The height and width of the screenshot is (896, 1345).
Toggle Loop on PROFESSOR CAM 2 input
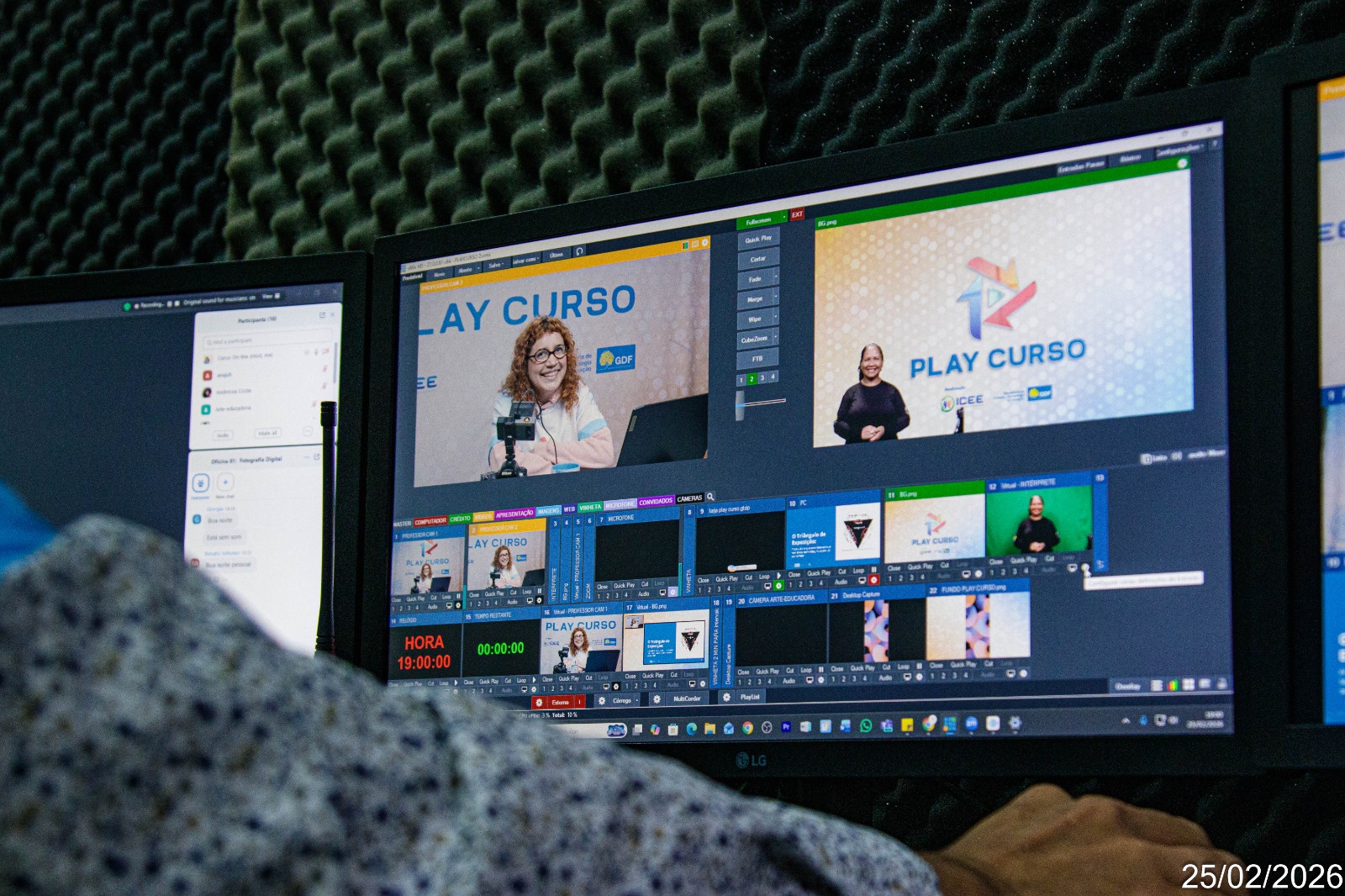coord(527,593)
